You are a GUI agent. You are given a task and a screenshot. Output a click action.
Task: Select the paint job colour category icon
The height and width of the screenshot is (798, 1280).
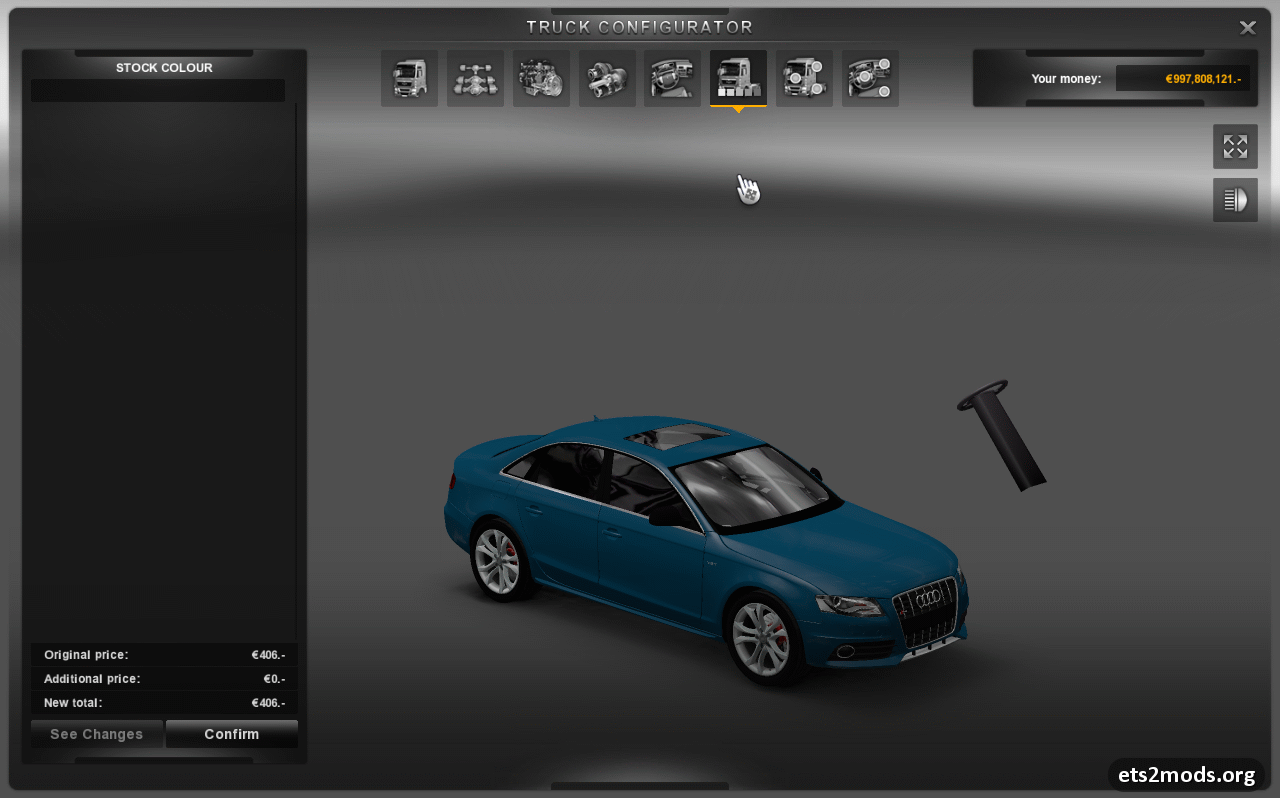coord(738,78)
